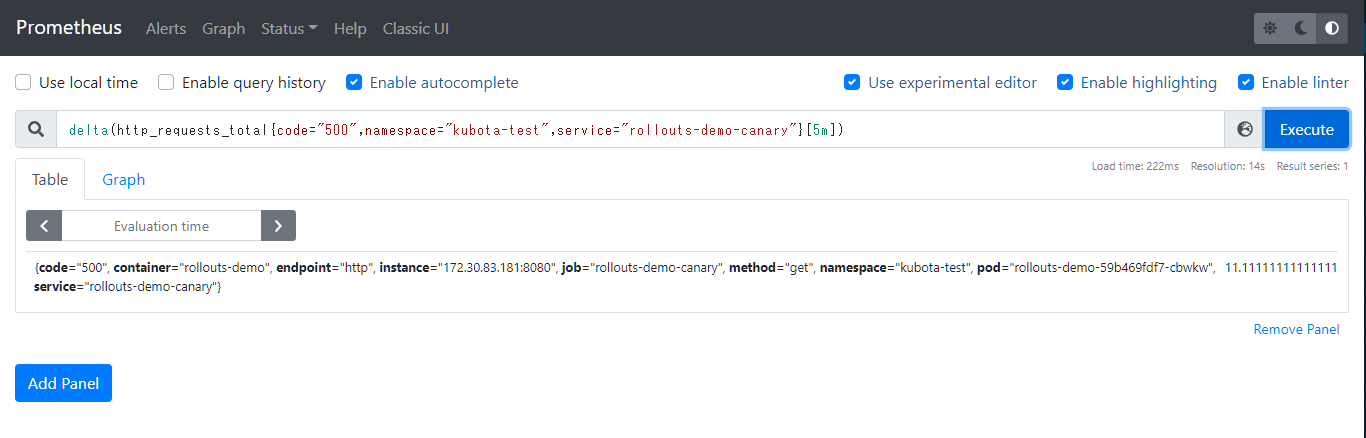Switch to the light theme sun icon
Image resolution: width=1366 pixels, height=438 pixels.
[1270, 28]
